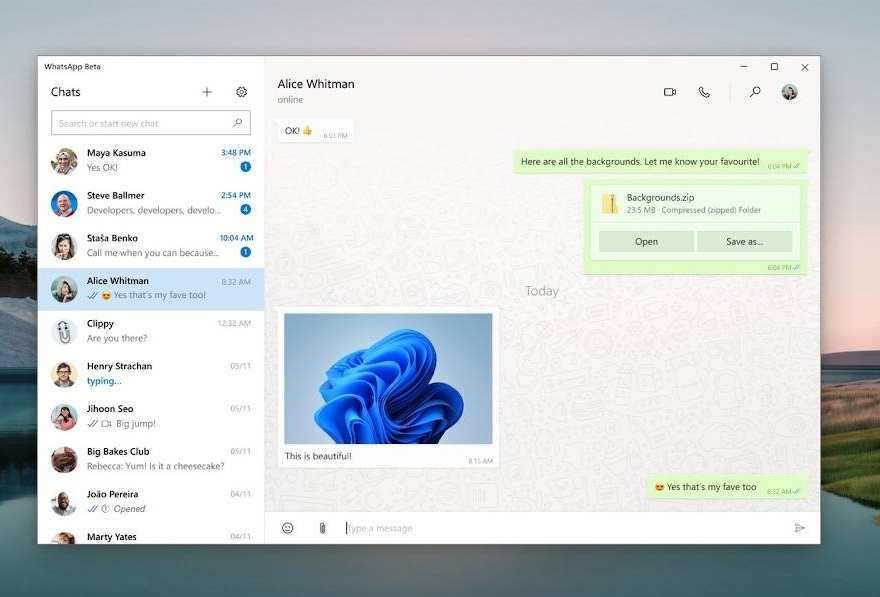Open Alice's profile picture in header
The image size is (880, 597).
click(790, 92)
